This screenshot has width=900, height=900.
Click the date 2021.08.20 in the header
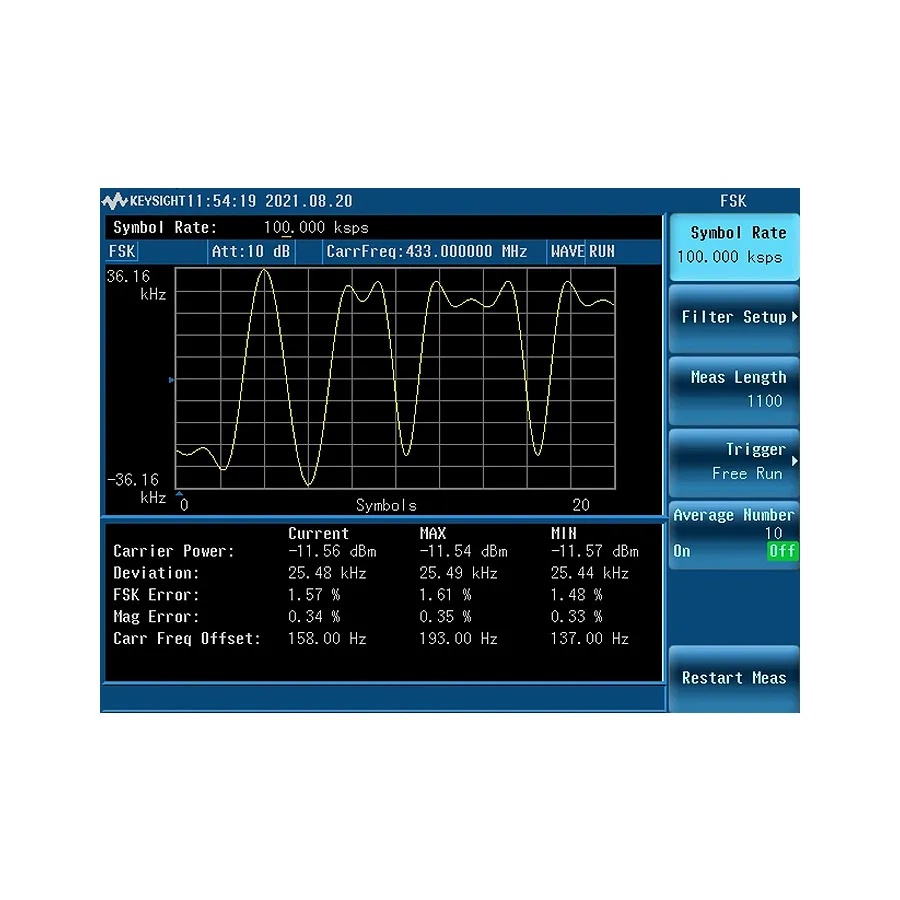coord(310,200)
